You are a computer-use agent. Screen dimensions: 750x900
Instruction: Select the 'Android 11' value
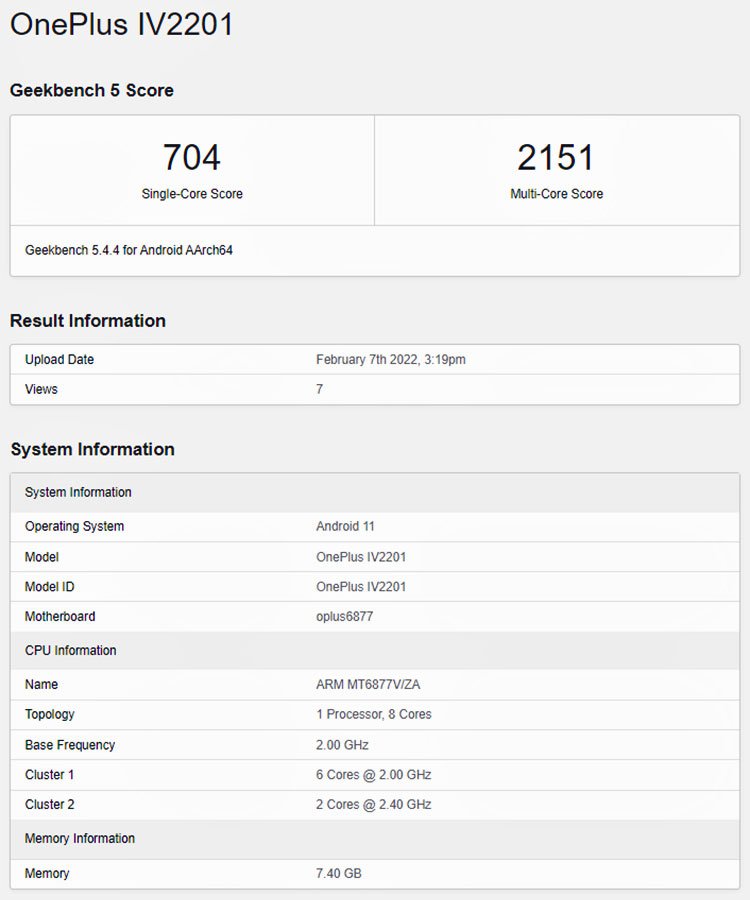point(345,526)
